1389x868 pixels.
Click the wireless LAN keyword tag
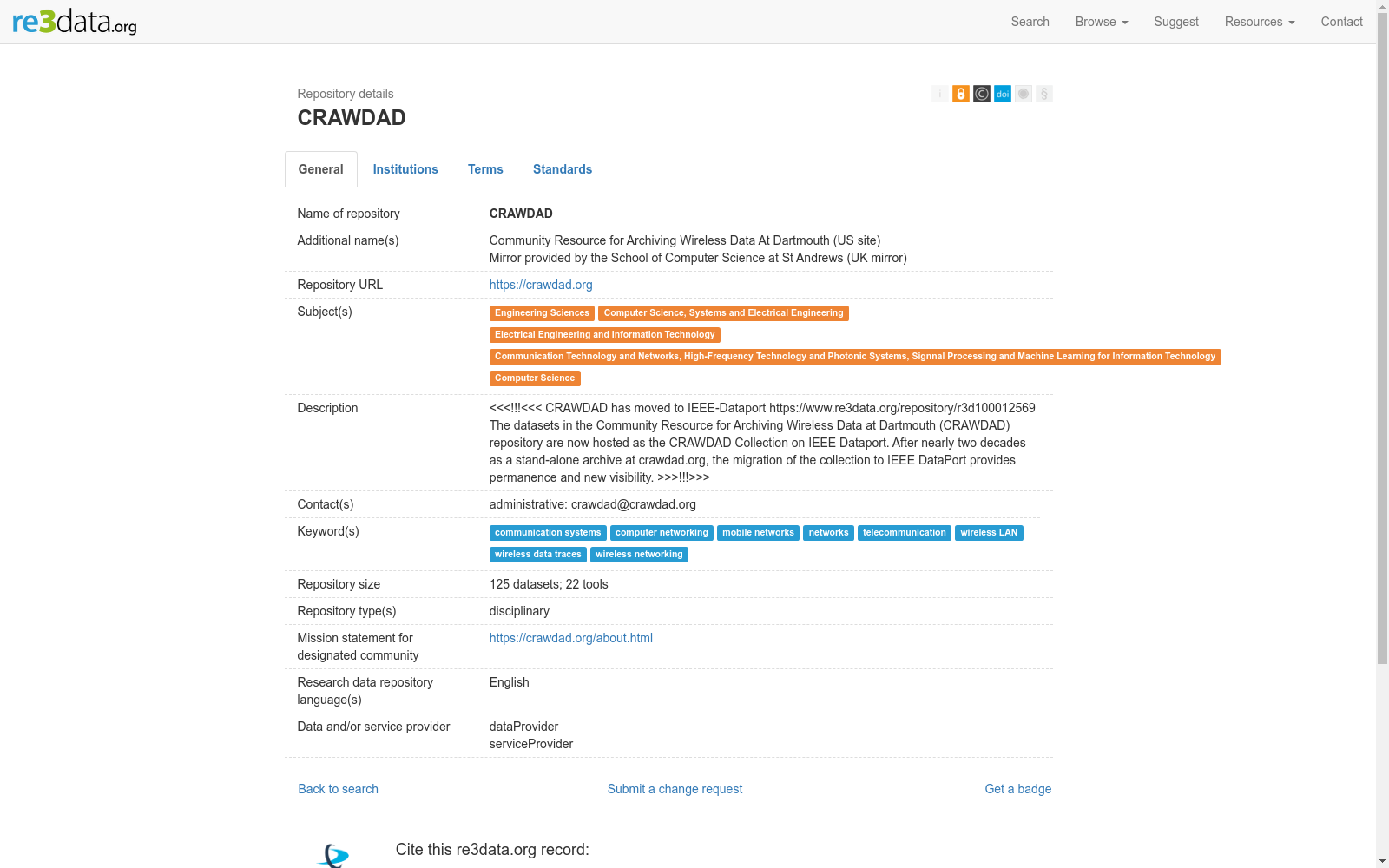989,533
